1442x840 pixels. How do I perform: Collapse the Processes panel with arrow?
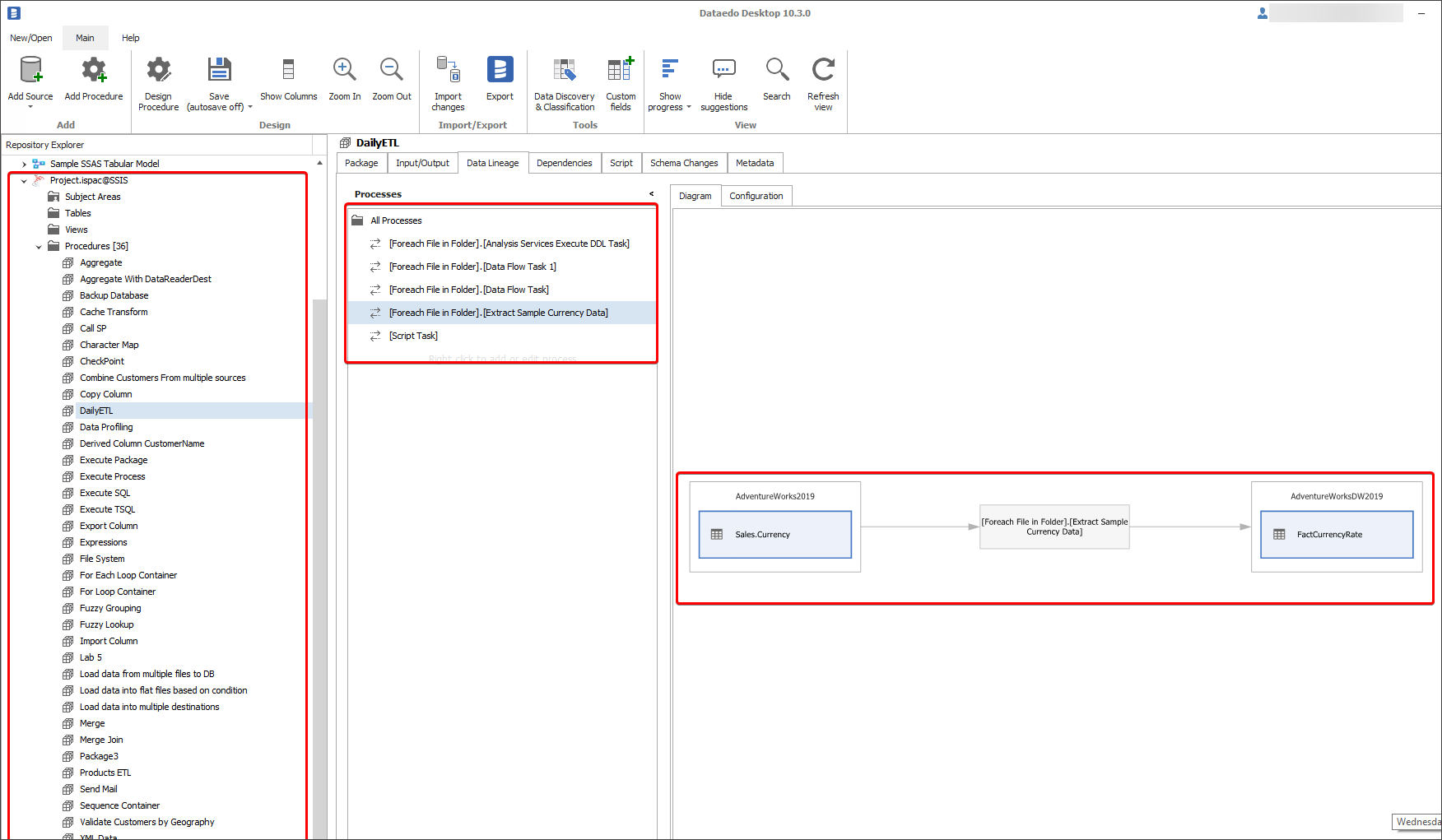tap(651, 194)
